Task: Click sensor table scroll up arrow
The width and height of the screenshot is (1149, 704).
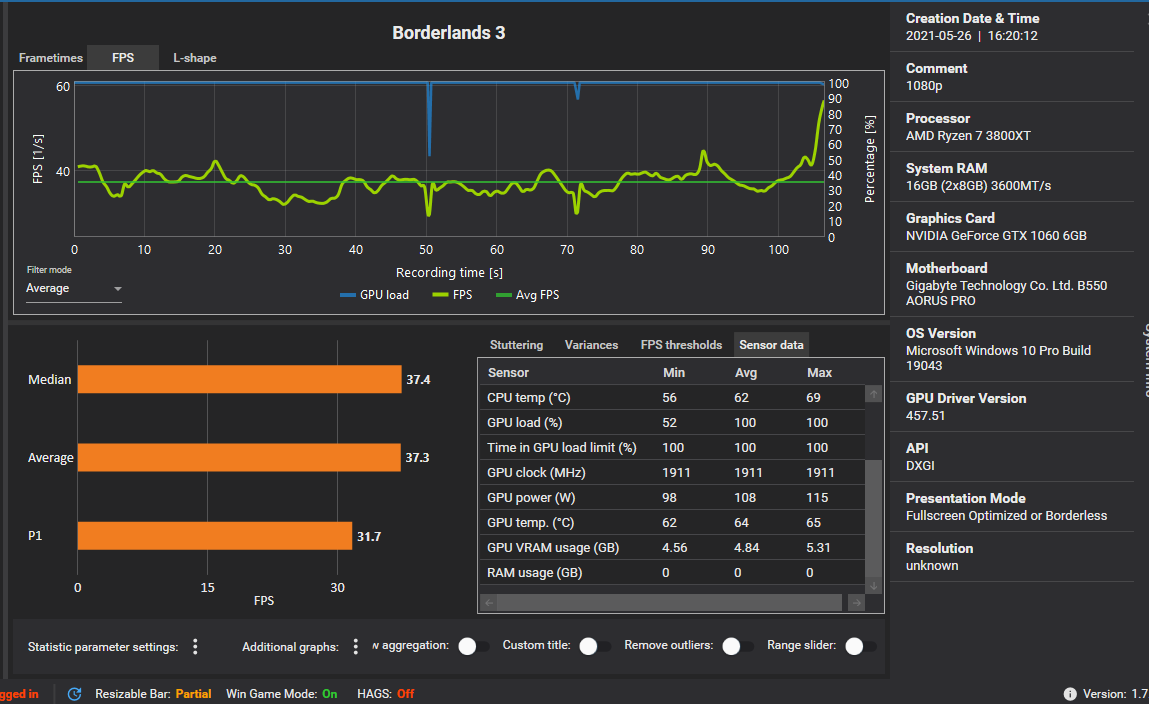Action: coord(873,394)
